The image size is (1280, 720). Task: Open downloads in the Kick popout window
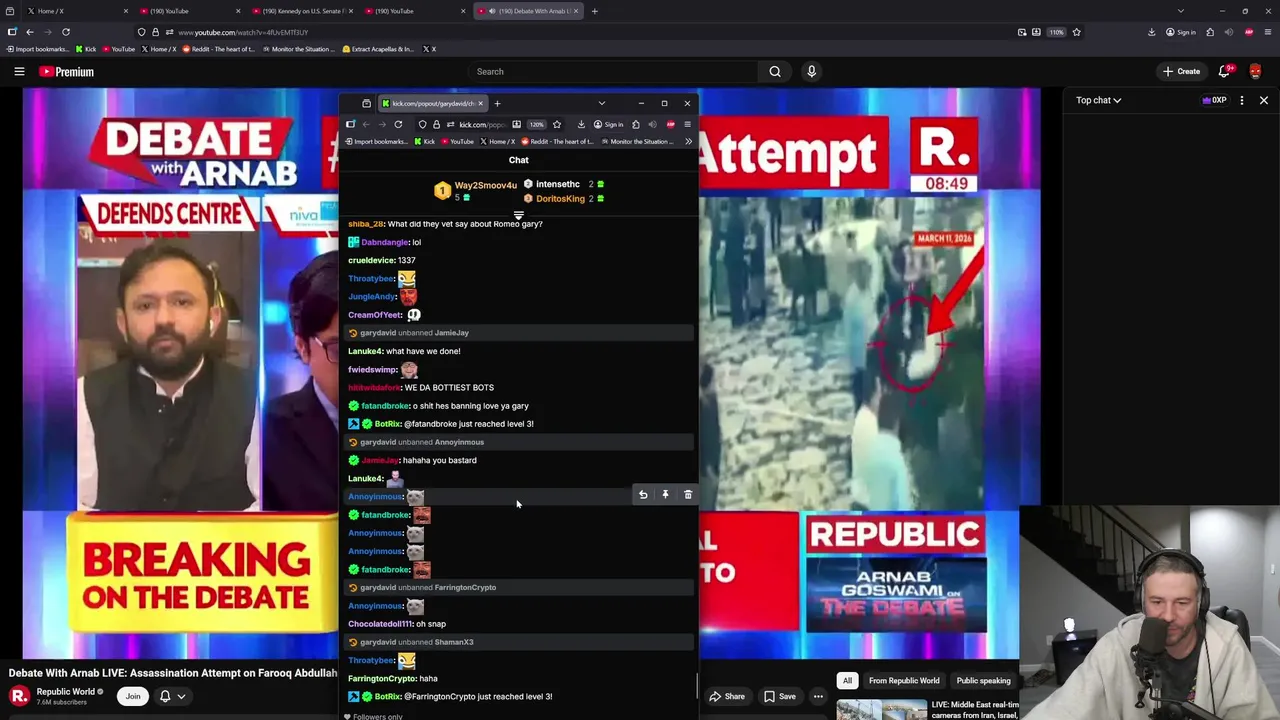581,124
